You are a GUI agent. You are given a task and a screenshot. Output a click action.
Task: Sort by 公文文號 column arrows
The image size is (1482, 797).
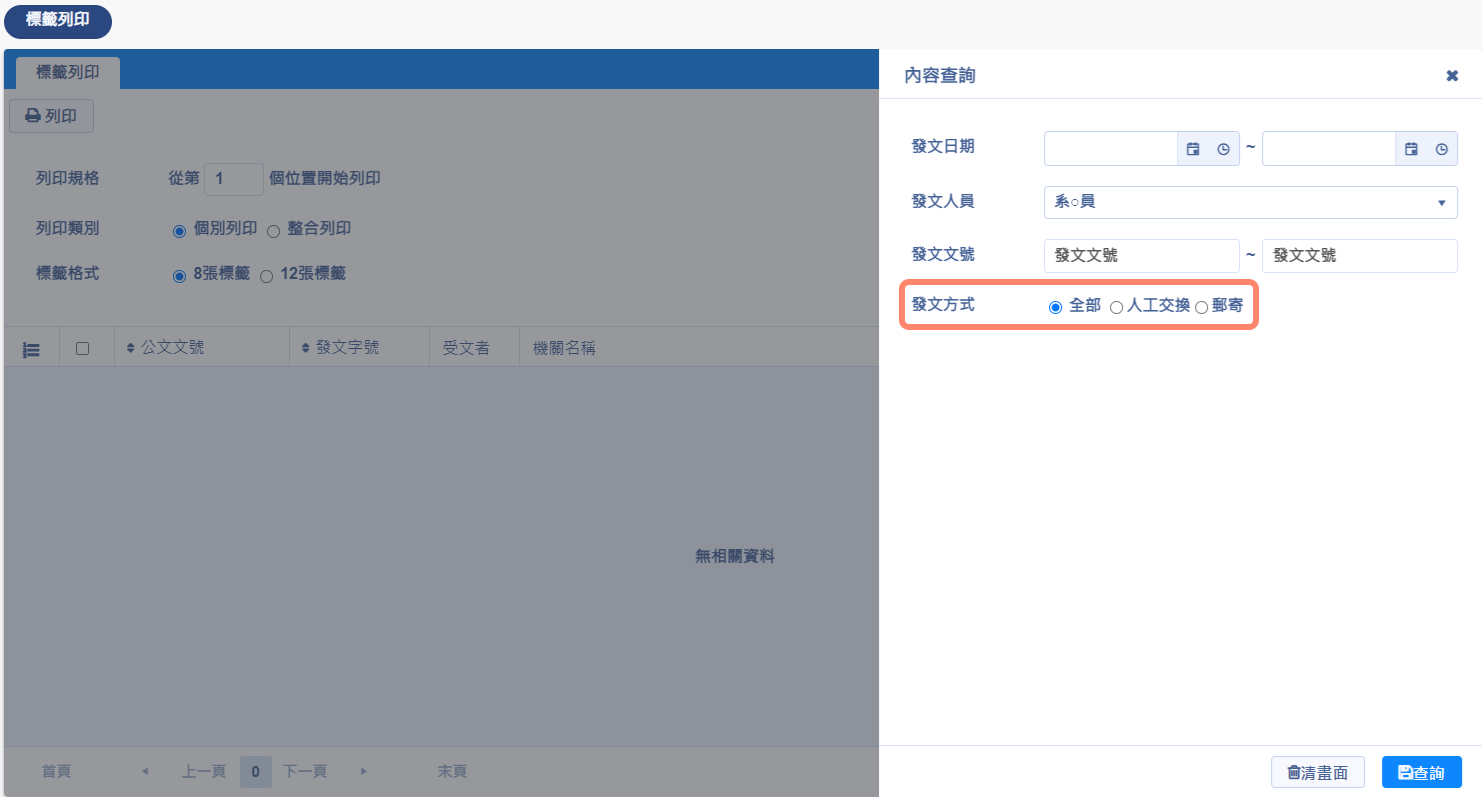130,348
